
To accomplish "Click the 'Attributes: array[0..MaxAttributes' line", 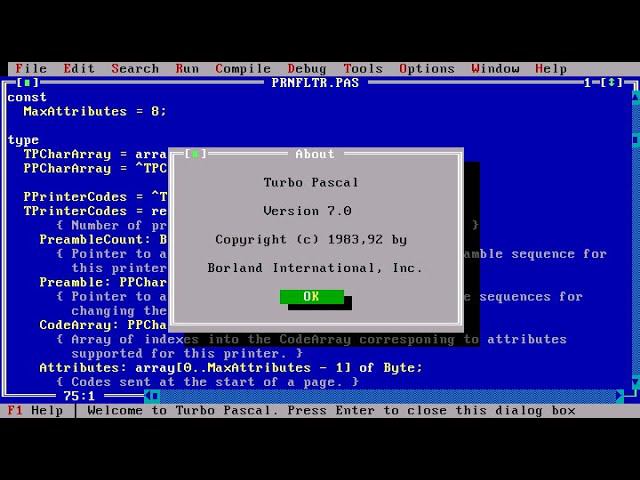I will (x=231, y=368).
